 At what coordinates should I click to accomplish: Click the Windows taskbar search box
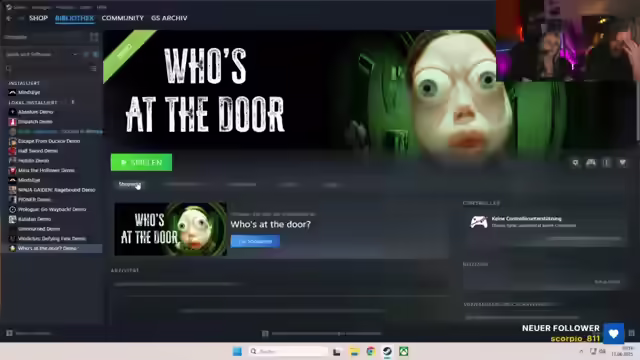click(x=288, y=351)
